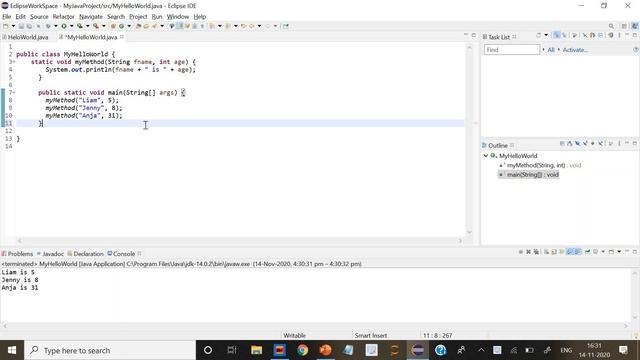
Task: Click the New Java Class green icon
Action: click(122, 26)
